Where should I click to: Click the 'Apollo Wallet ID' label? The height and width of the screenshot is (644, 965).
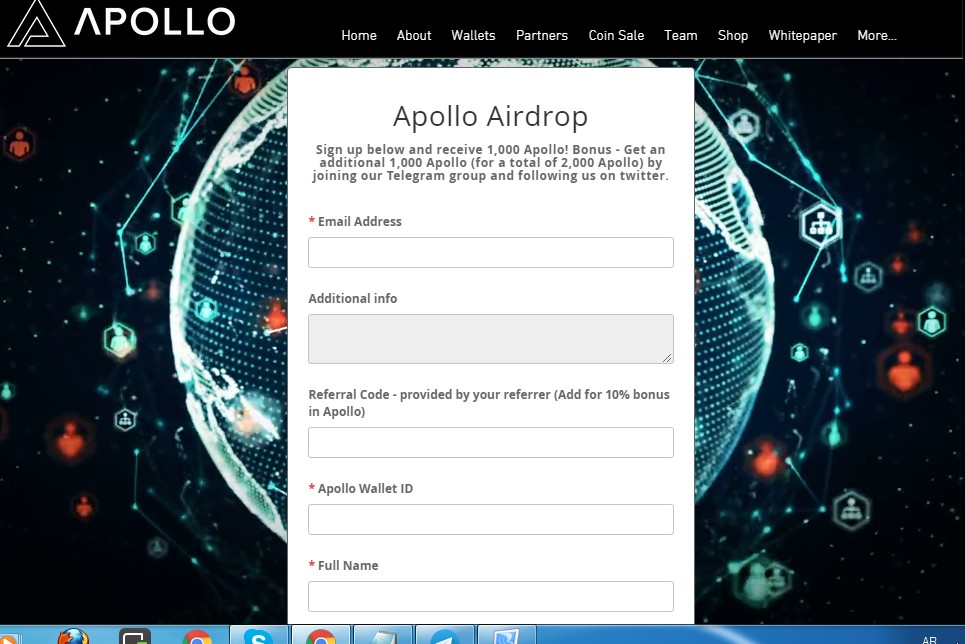click(x=365, y=489)
